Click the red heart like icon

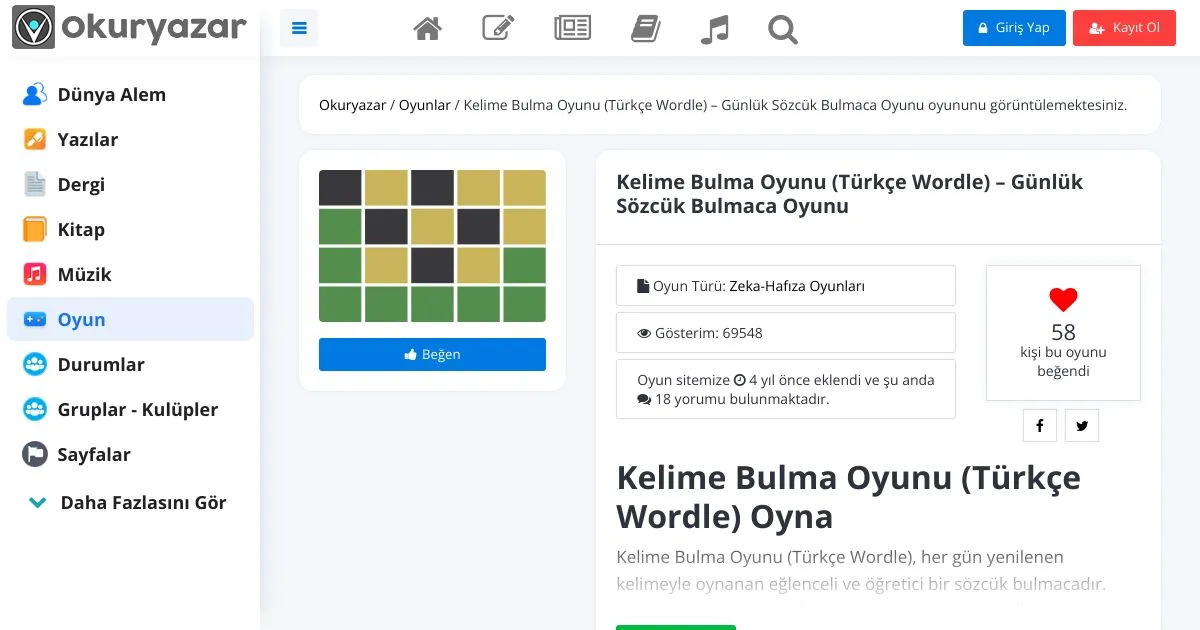1063,299
